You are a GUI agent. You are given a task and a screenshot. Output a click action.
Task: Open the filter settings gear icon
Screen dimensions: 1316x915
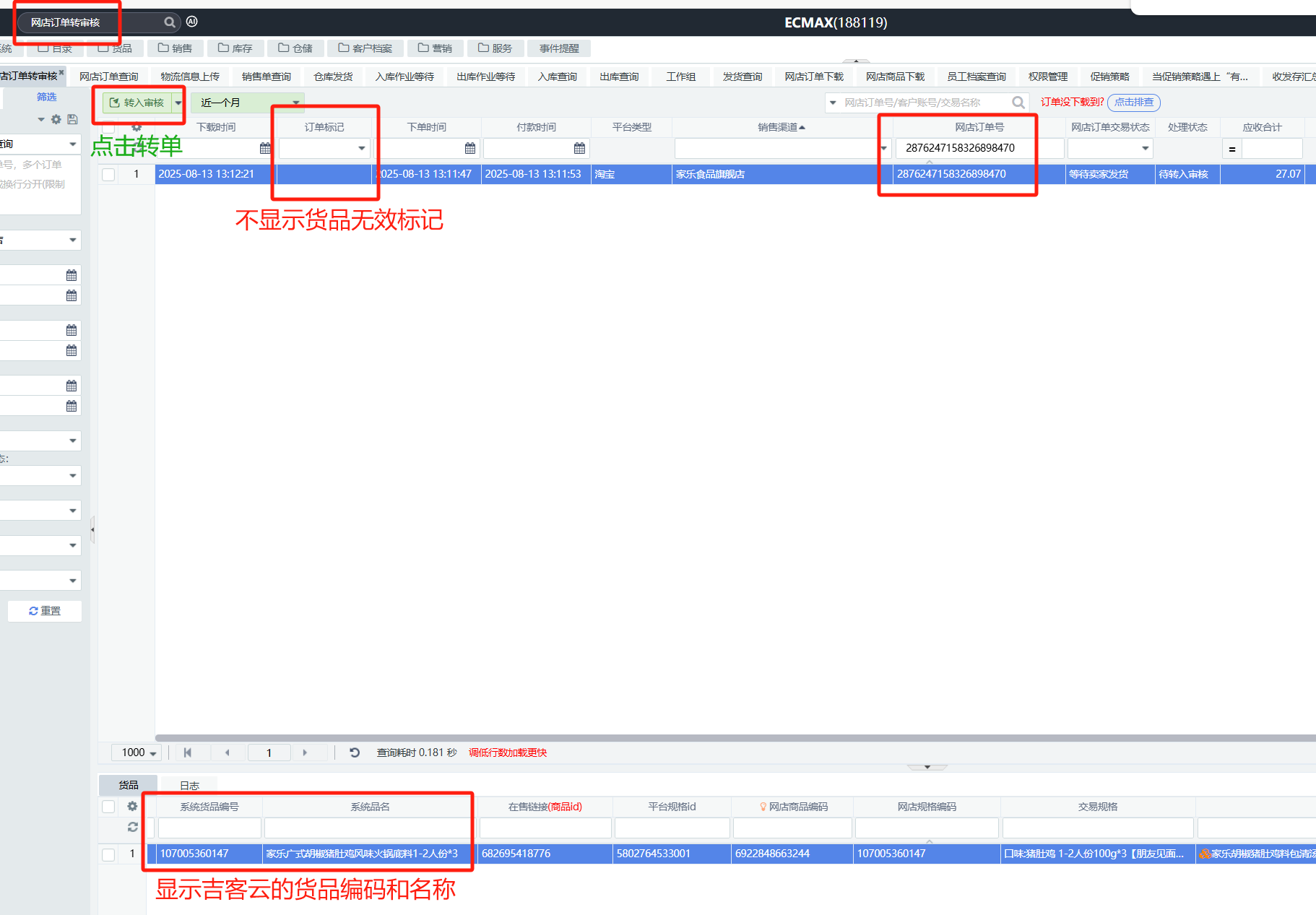(x=56, y=119)
